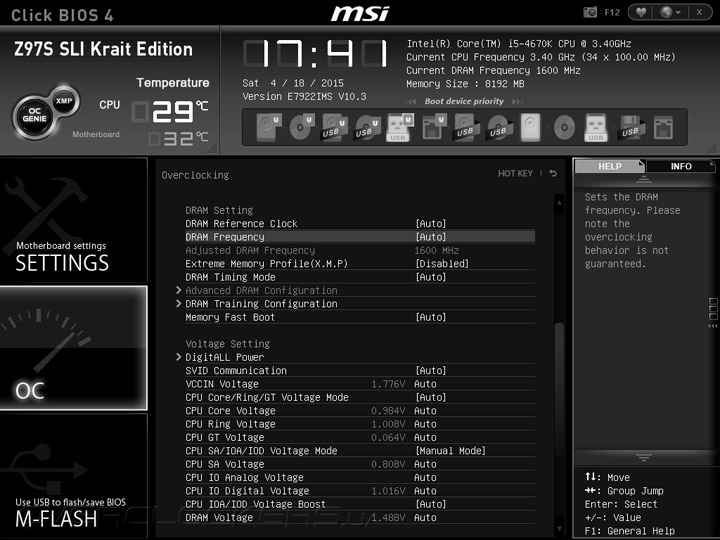Viewport: 720px width, 540px height.
Task: Click the settings list scrollbar thumb
Action: coord(559,390)
